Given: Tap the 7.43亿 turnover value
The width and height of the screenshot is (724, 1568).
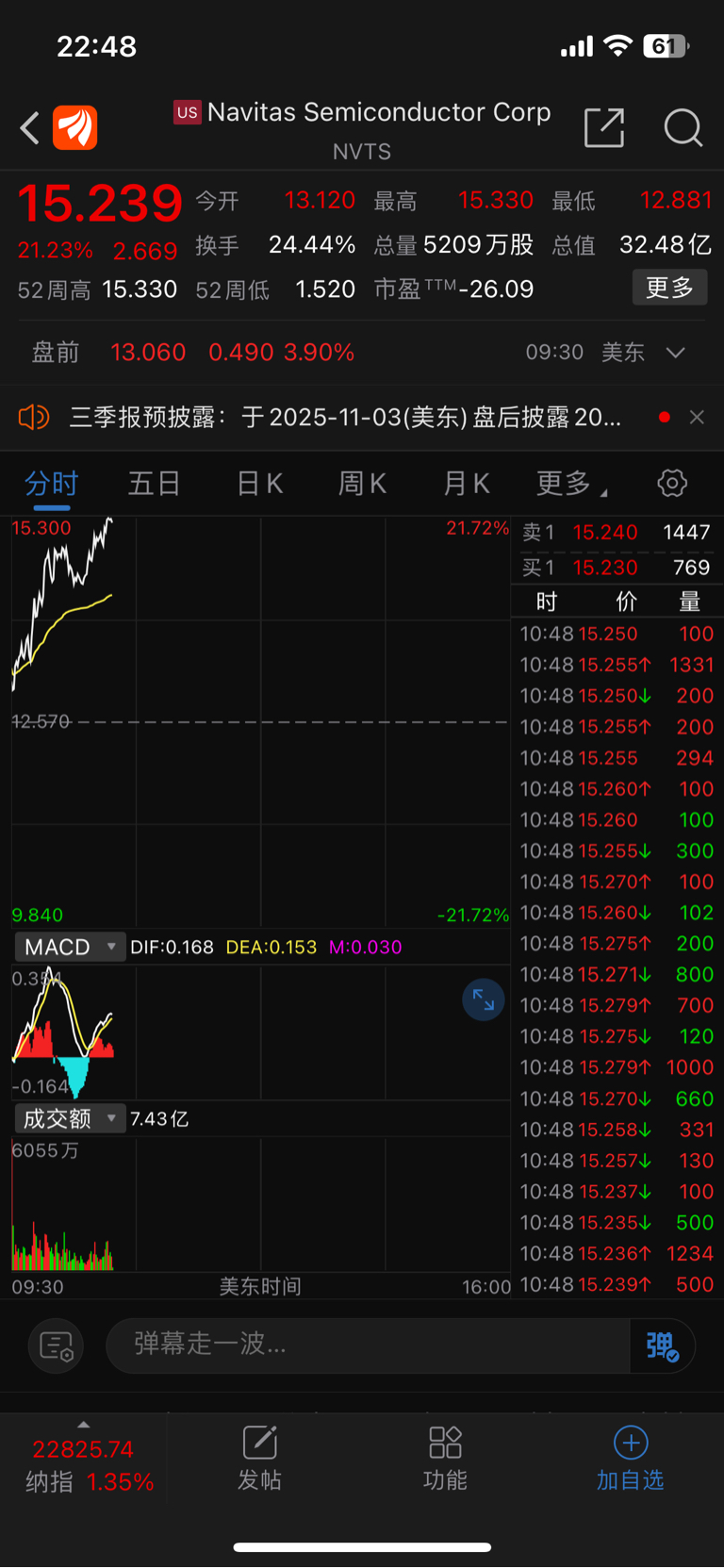Looking at the screenshot, I should tap(159, 1118).
